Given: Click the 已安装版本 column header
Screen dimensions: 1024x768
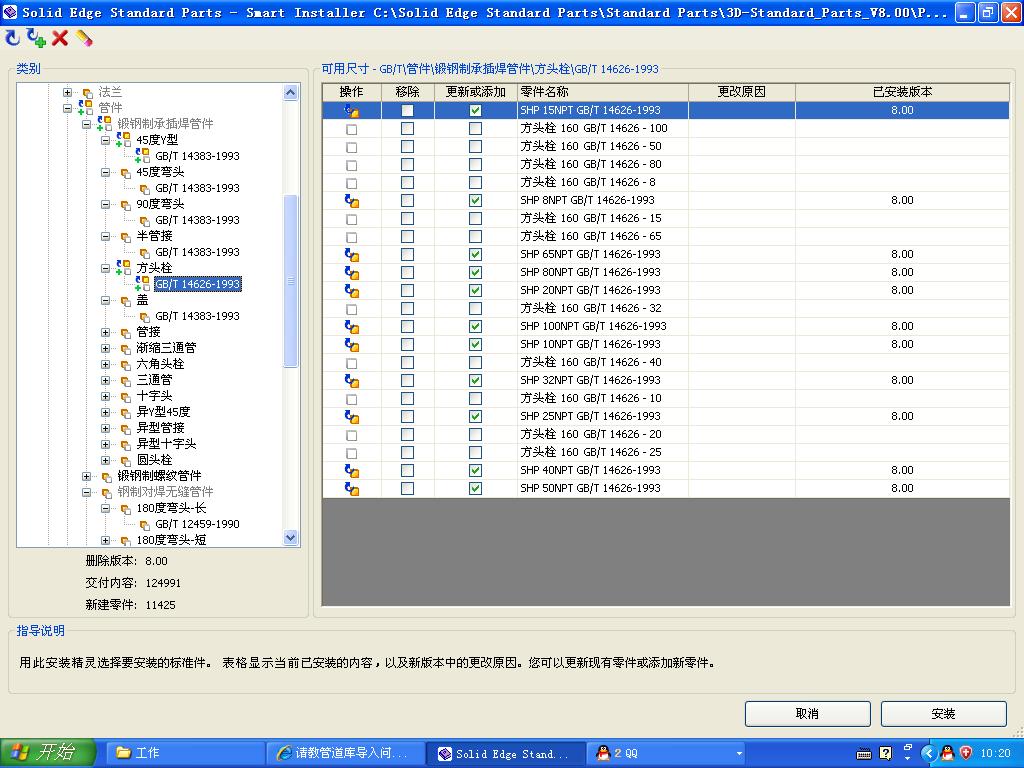Looking at the screenshot, I should point(902,92).
